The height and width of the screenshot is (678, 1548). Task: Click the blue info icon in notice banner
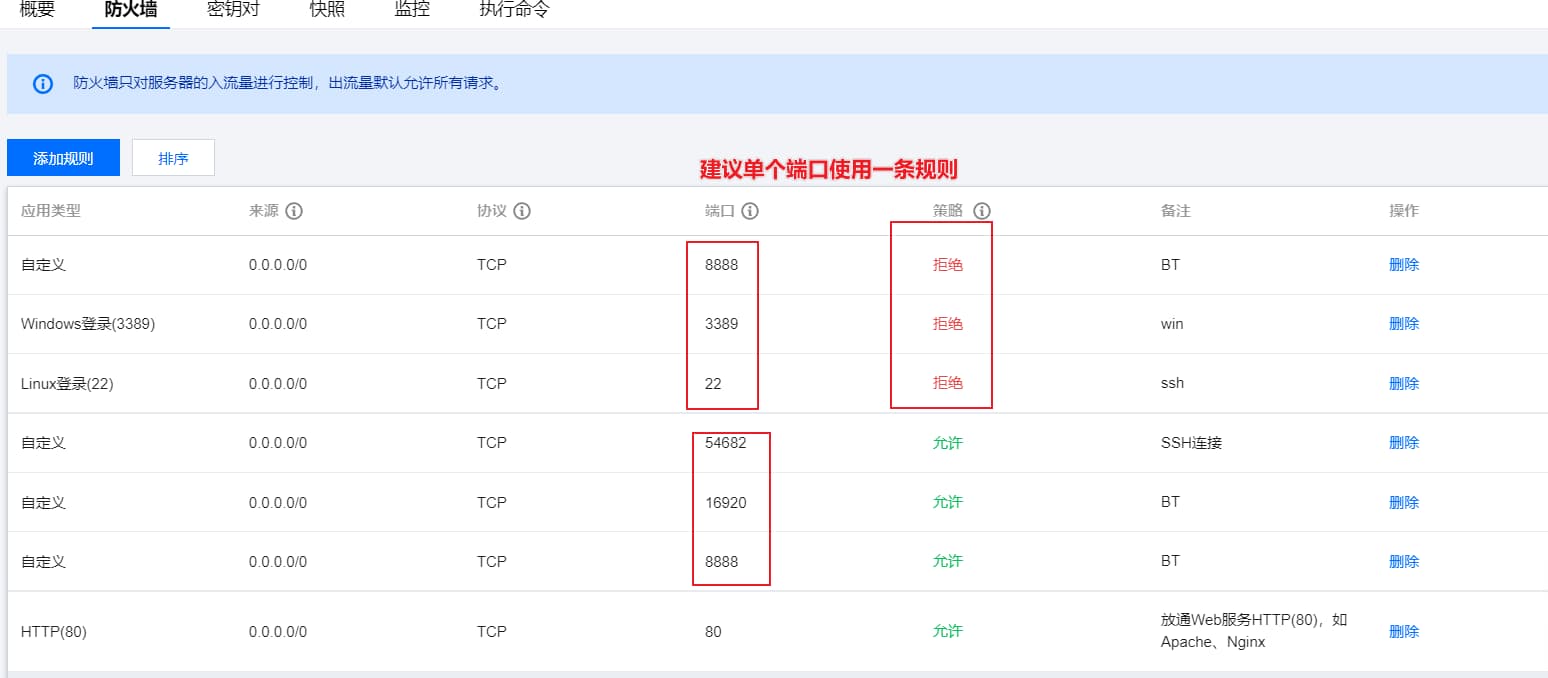click(x=43, y=84)
